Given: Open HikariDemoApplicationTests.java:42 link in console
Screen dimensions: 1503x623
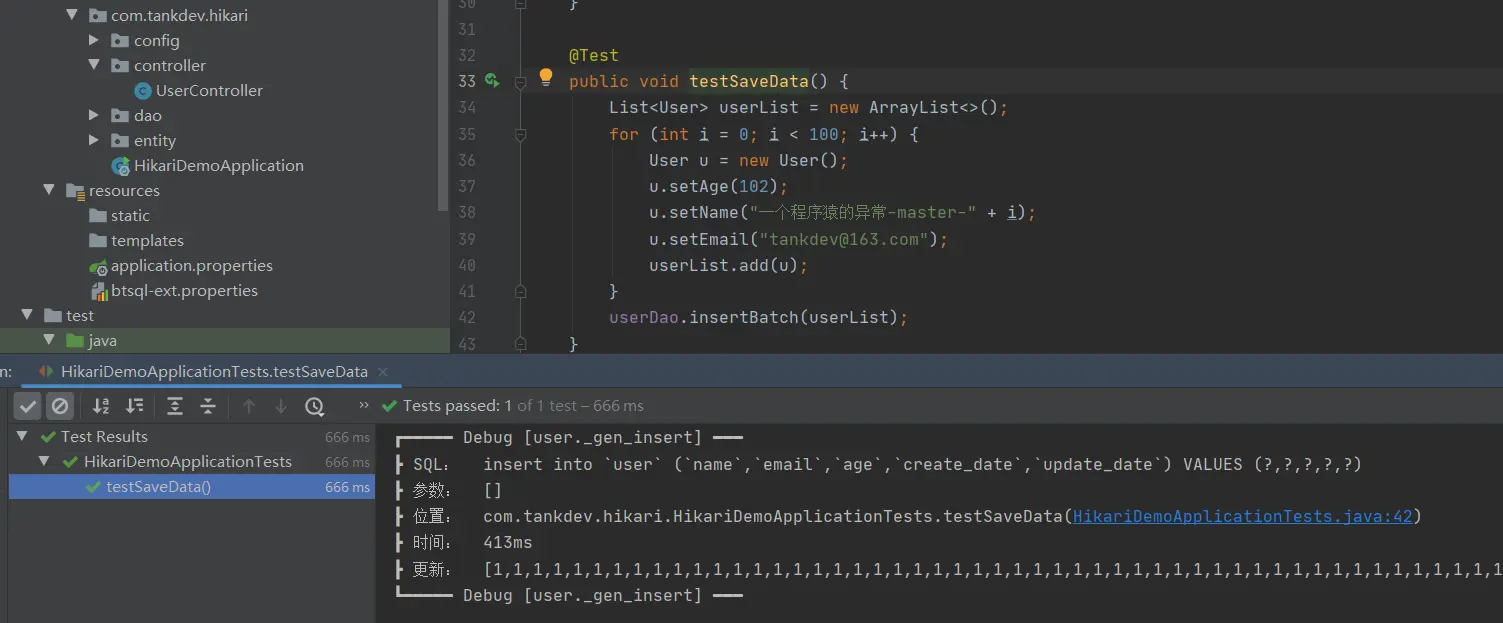Looking at the screenshot, I should tap(1242, 517).
